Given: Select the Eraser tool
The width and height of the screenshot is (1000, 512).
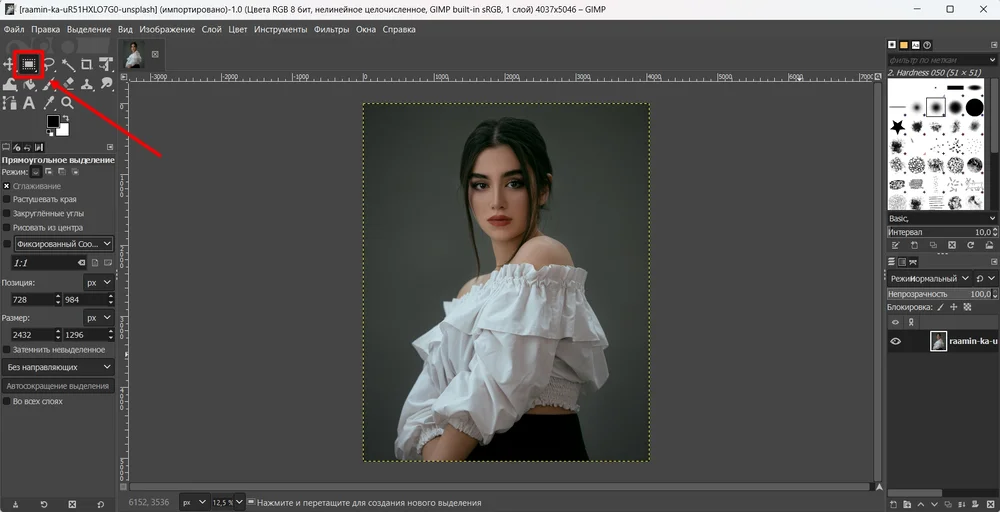Looking at the screenshot, I should [67, 84].
